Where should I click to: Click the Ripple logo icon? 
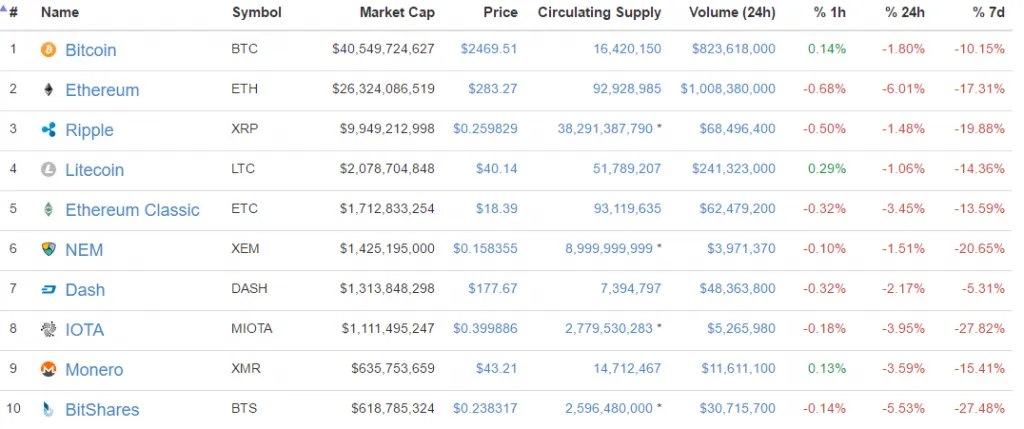(x=48, y=130)
